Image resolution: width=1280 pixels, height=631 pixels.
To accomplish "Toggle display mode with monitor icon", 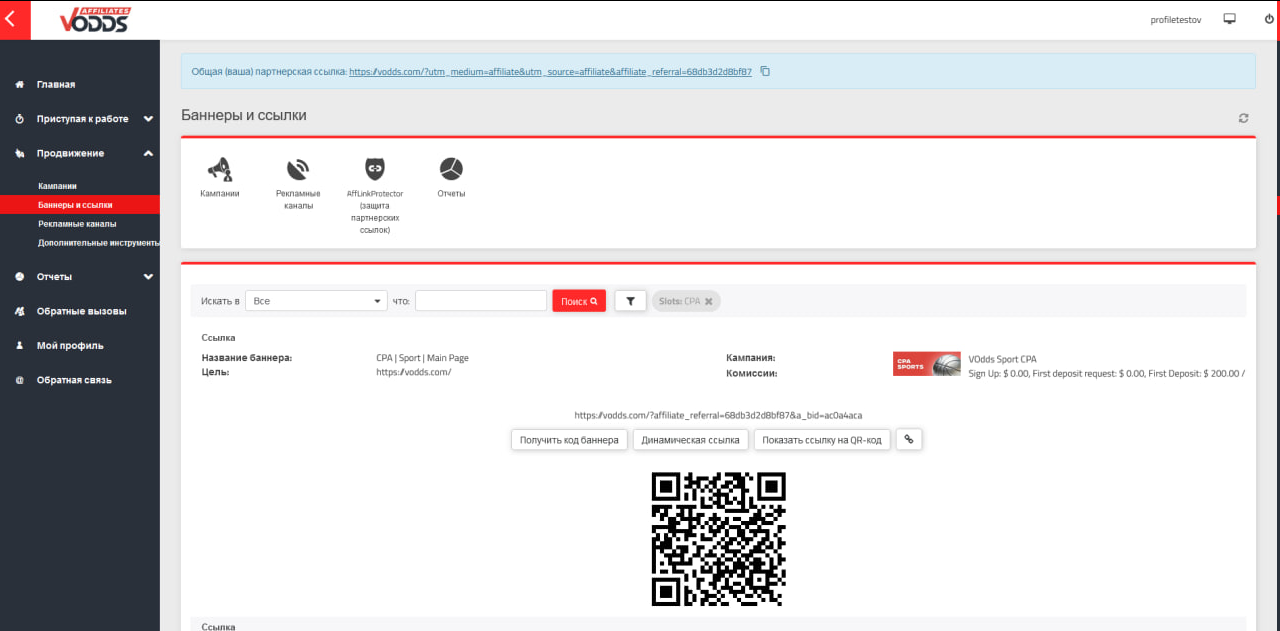I will tap(1229, 19).
